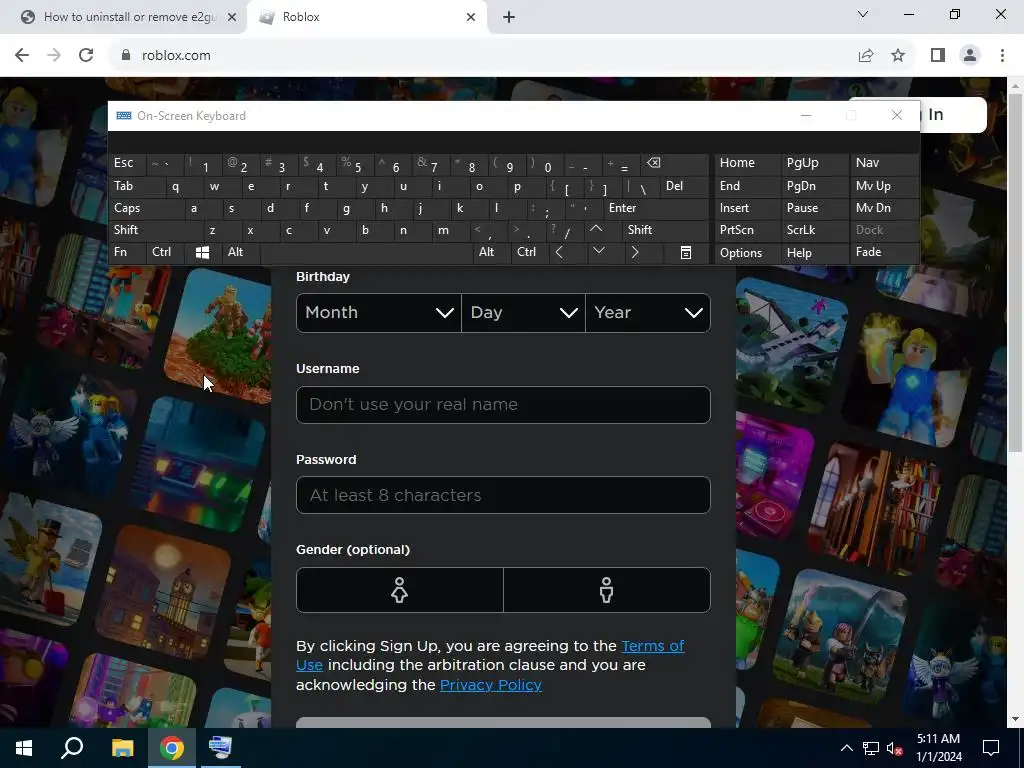The width and height of the screenshot is (1024, 768).
Task: Click the On-Screen Keyboard taskbar icon
Action: click(x=220, y=748)
